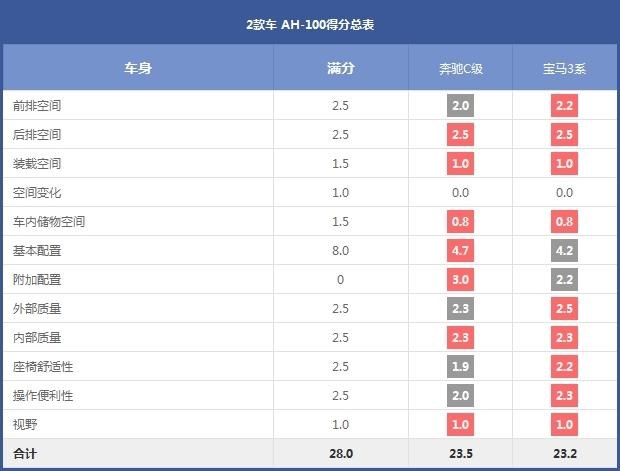
Task: Click the 满分 column header
Action: 340,68
